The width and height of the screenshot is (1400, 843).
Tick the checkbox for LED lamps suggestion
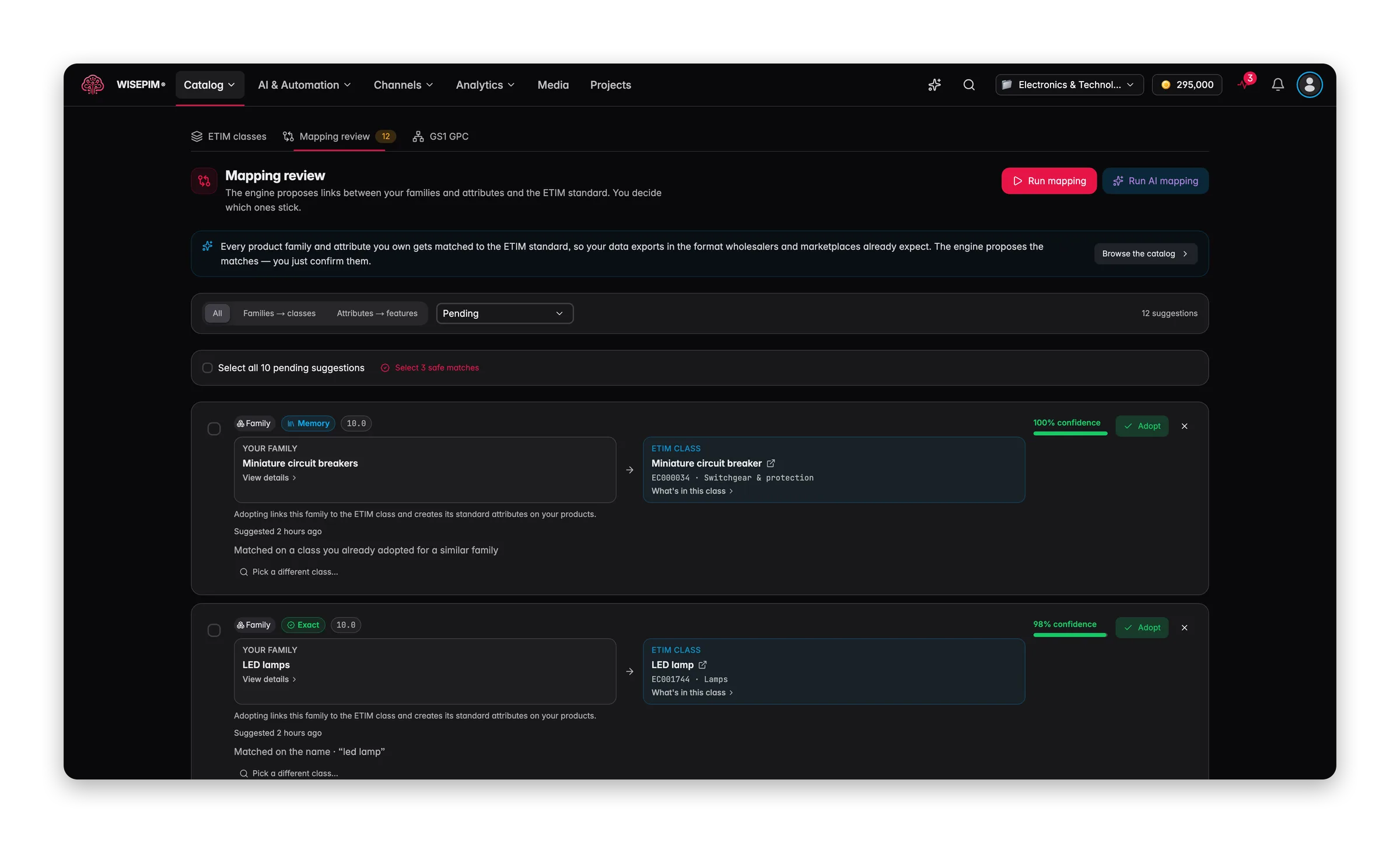pos(214,631)
